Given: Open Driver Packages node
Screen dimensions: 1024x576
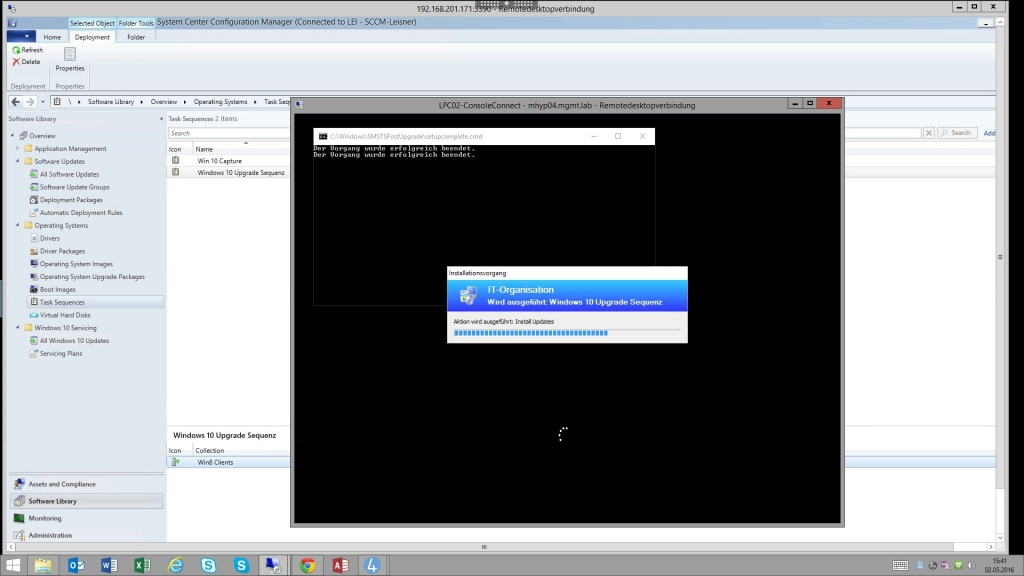Looking at the screenshot, I should pos(62,251).
